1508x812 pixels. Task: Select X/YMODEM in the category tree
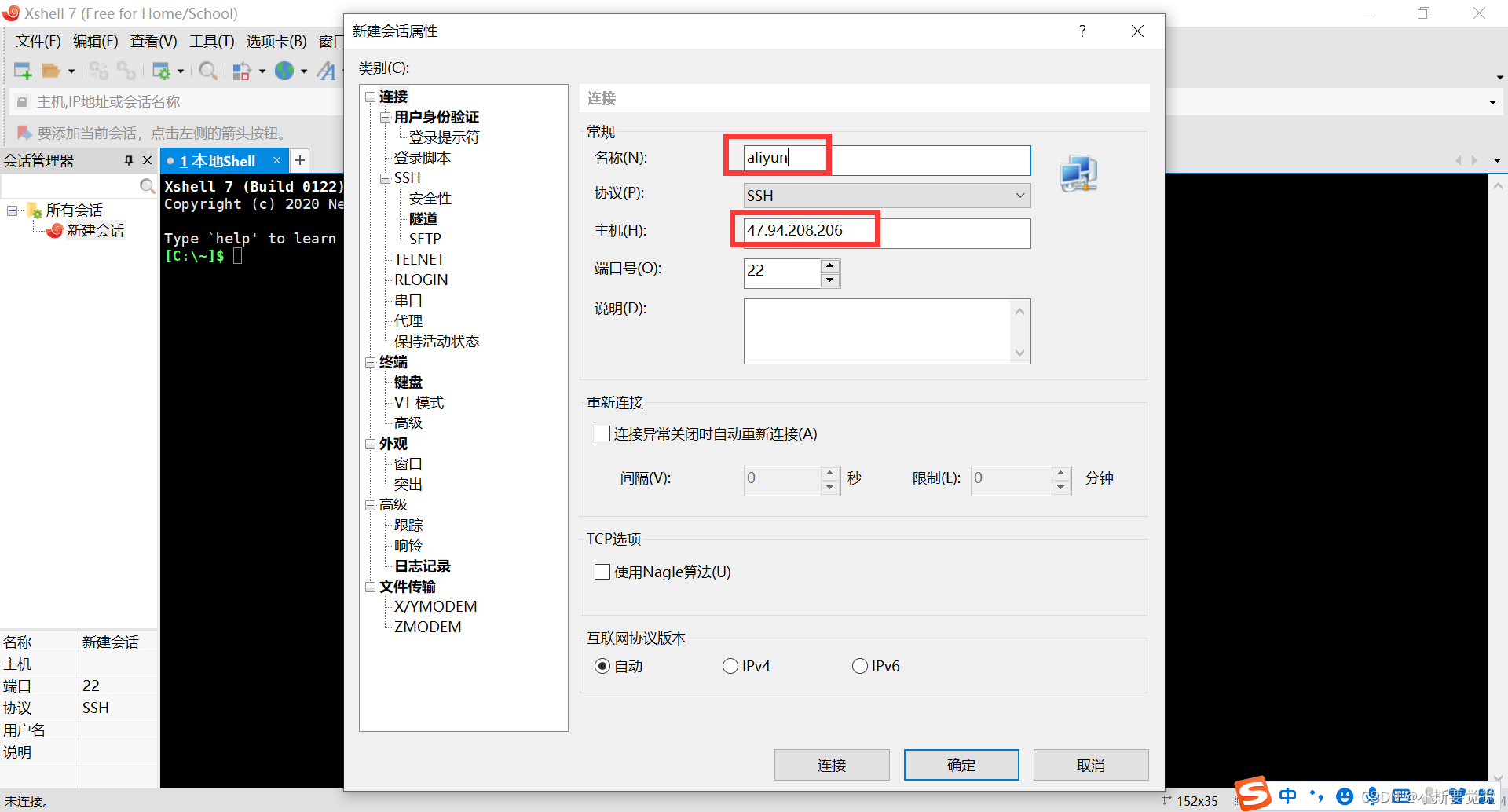(x=436, y=607)
